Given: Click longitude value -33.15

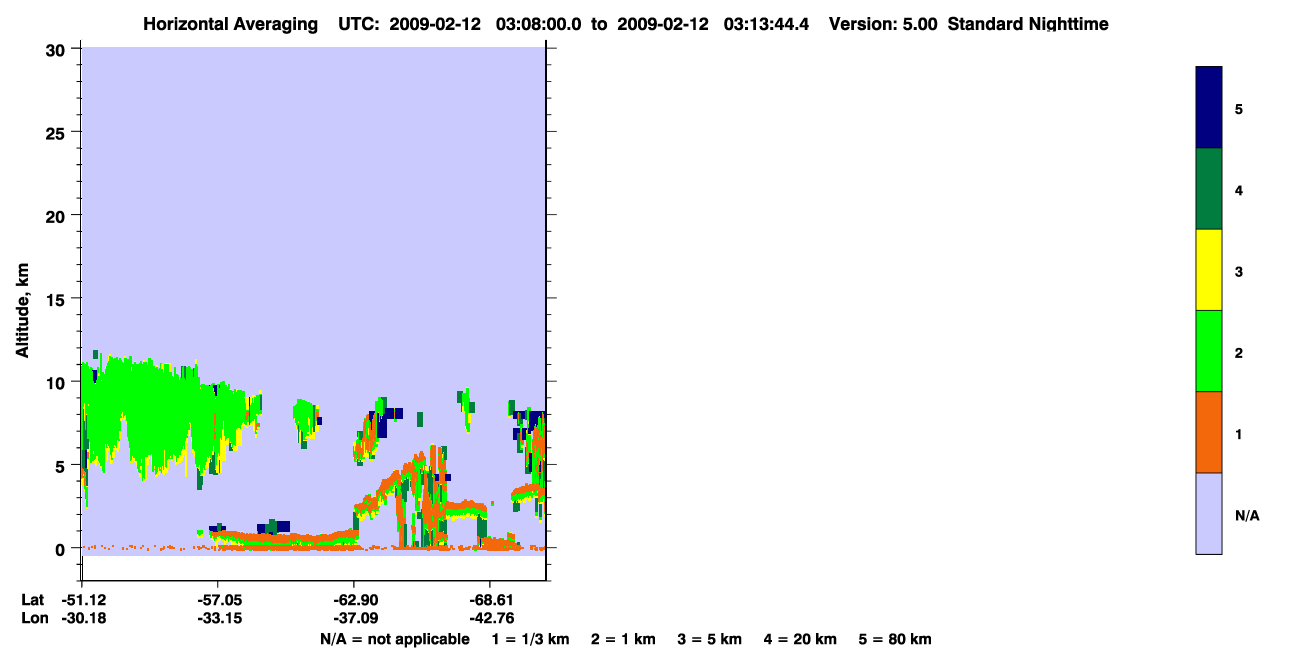Looking at the screenshot, I should click(x=218, y=619).
